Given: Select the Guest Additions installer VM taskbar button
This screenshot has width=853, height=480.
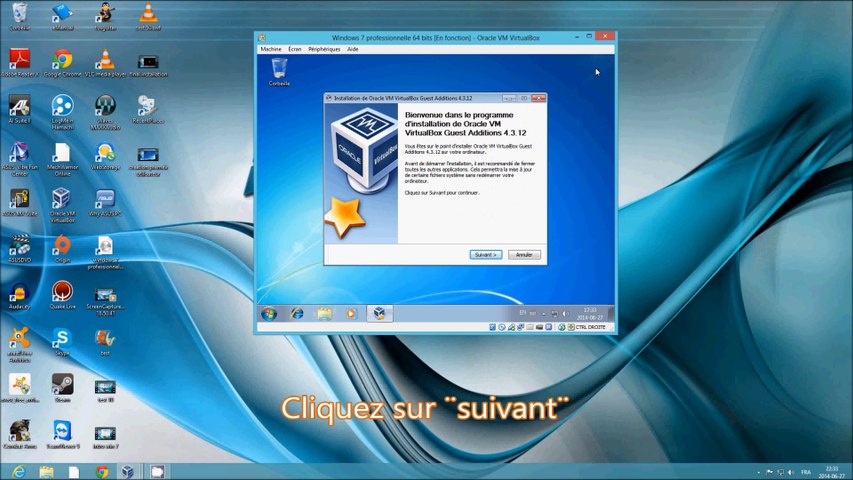Looking at the screenshot, I should coord(379,313).
